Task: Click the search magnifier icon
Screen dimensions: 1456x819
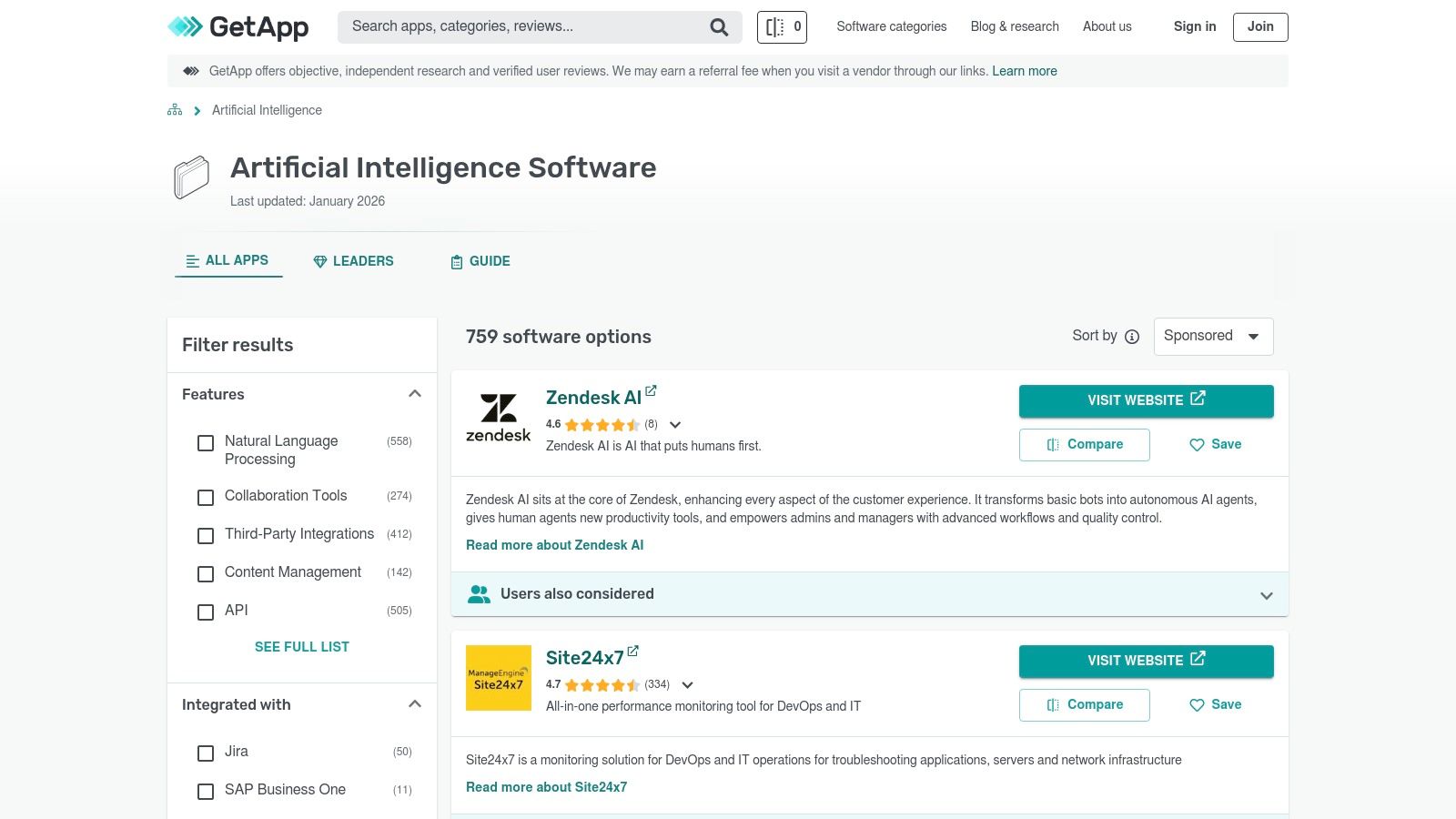Action: click(719, 27)
